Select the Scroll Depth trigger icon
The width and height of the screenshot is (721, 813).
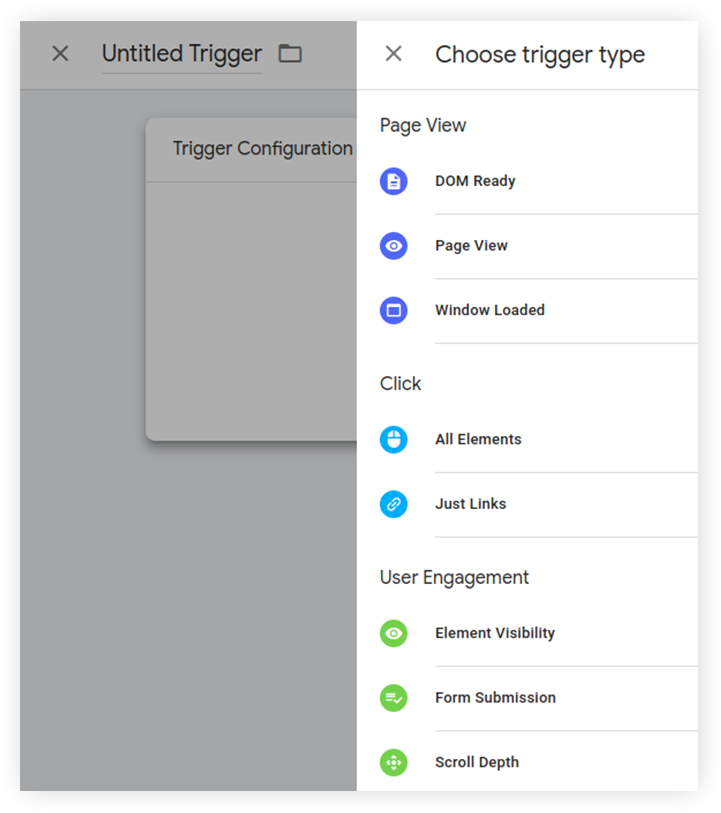tap(394, 762)
